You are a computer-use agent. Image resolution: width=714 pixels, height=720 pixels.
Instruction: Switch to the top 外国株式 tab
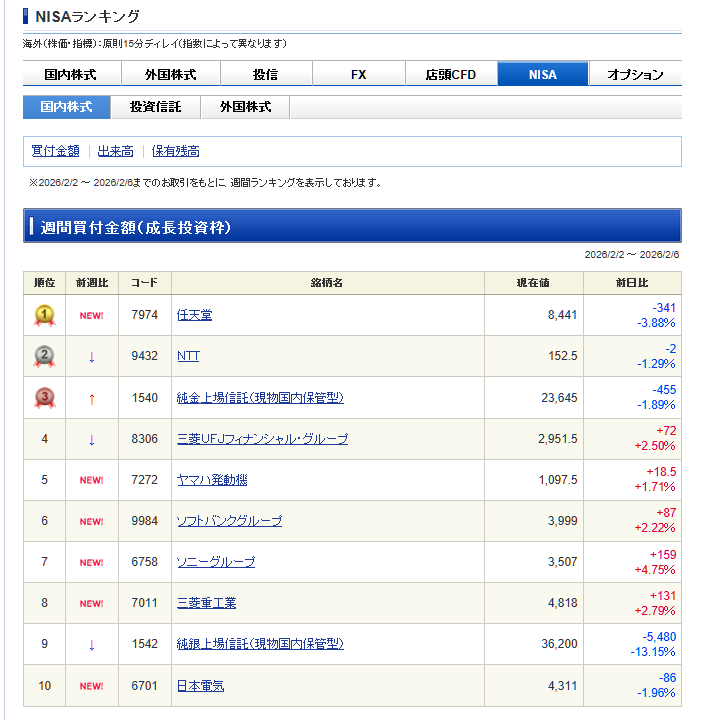(x=171, y=74)
